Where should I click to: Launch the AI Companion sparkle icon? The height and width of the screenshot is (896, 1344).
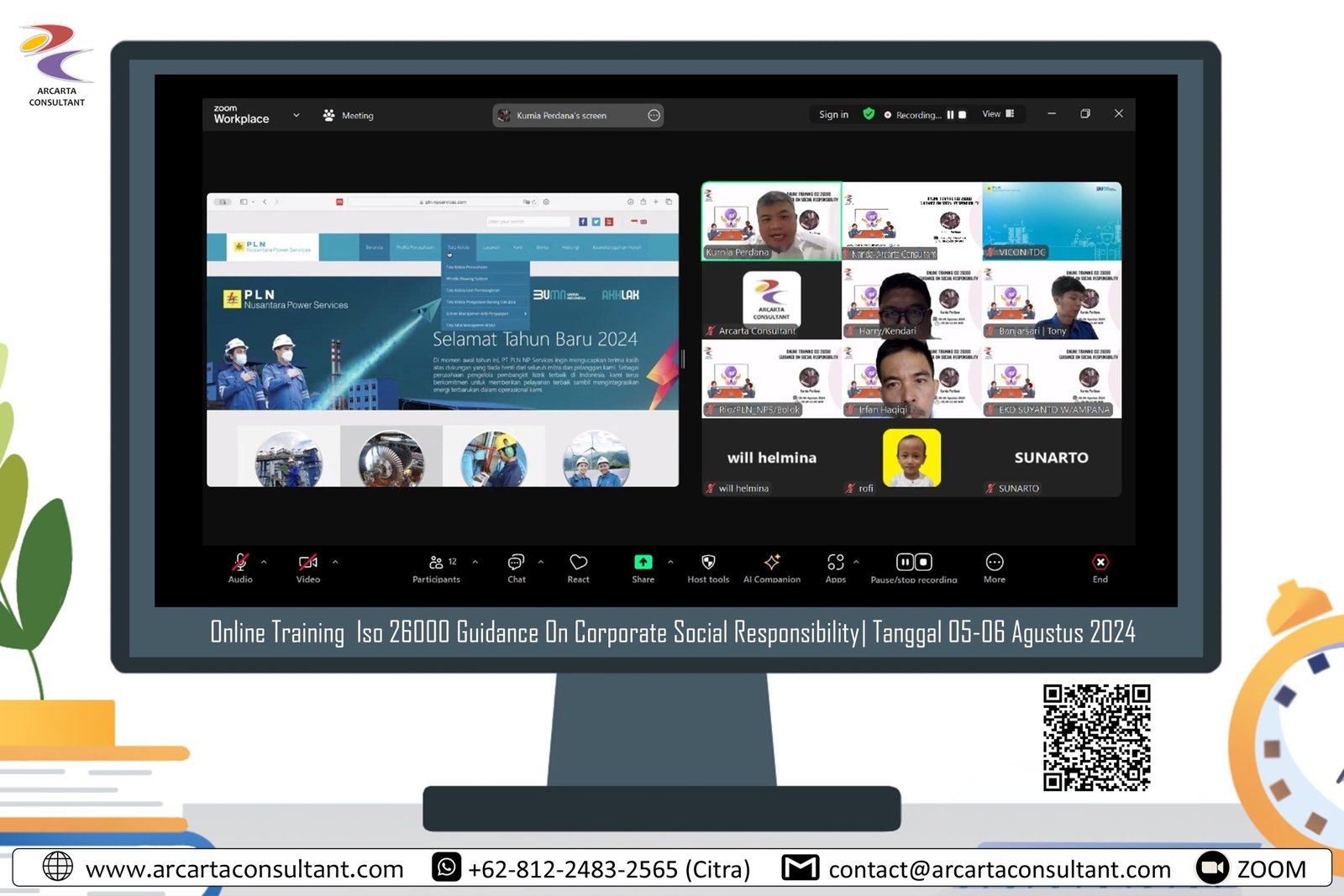[772, 563]
